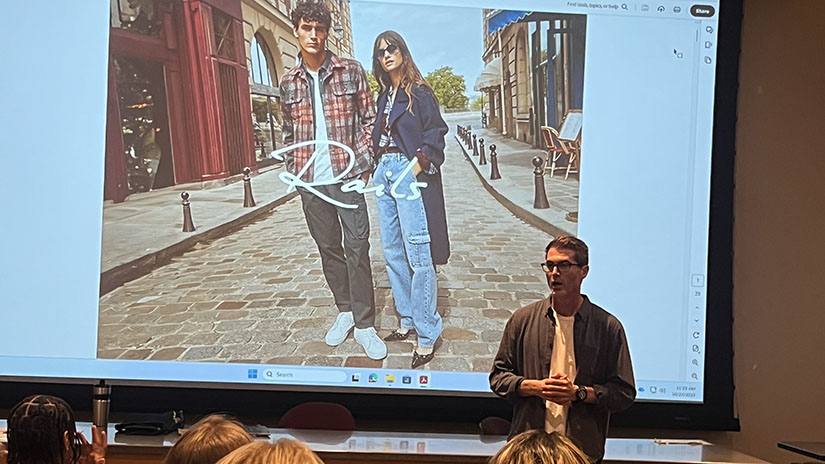
Task: Open the page display options icon
Action: point(696,348)
